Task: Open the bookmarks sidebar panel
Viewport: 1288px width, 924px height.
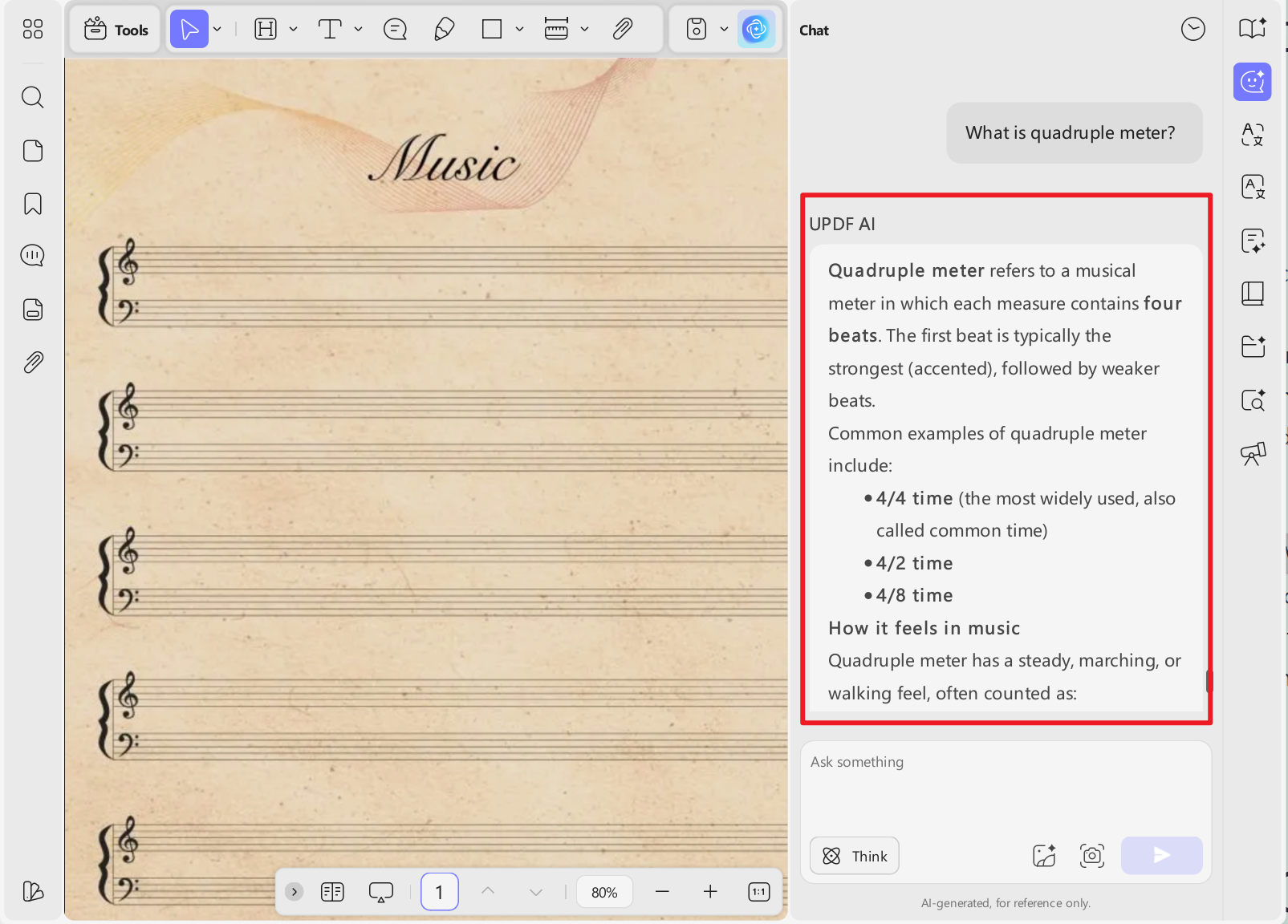Action: click(33, 204)
